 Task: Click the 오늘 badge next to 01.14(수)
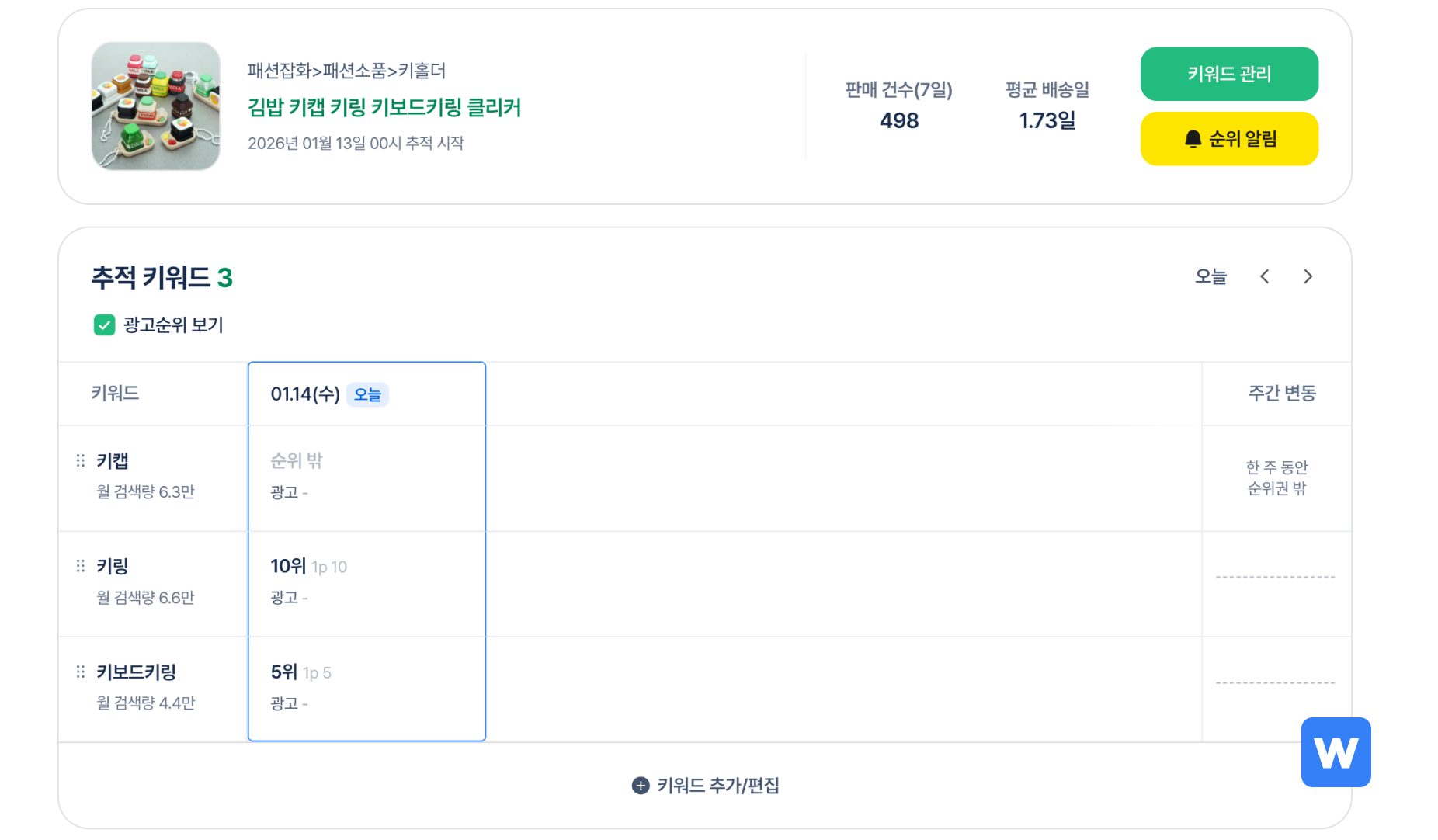point(366,394)
